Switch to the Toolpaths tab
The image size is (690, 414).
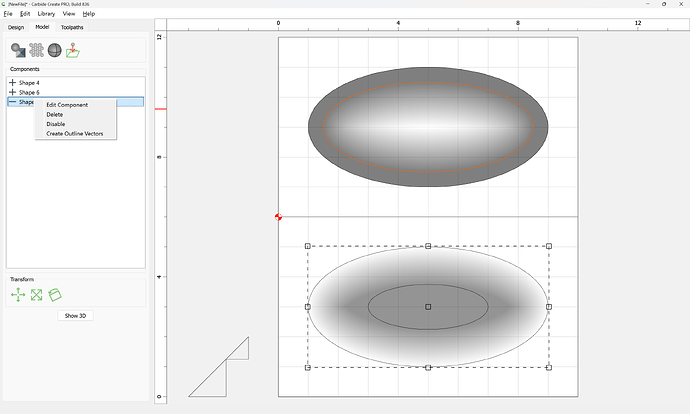pyautogui.click(x=73, y=27)
